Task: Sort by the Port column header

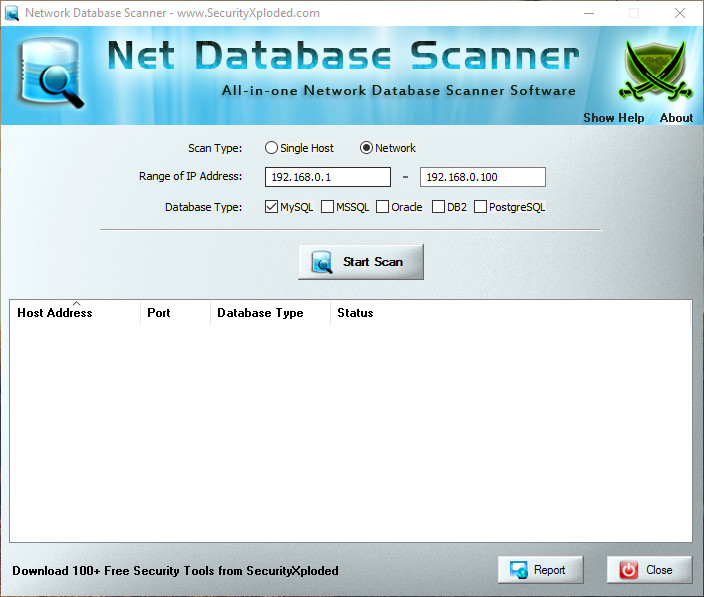Action: coord(176,313)
